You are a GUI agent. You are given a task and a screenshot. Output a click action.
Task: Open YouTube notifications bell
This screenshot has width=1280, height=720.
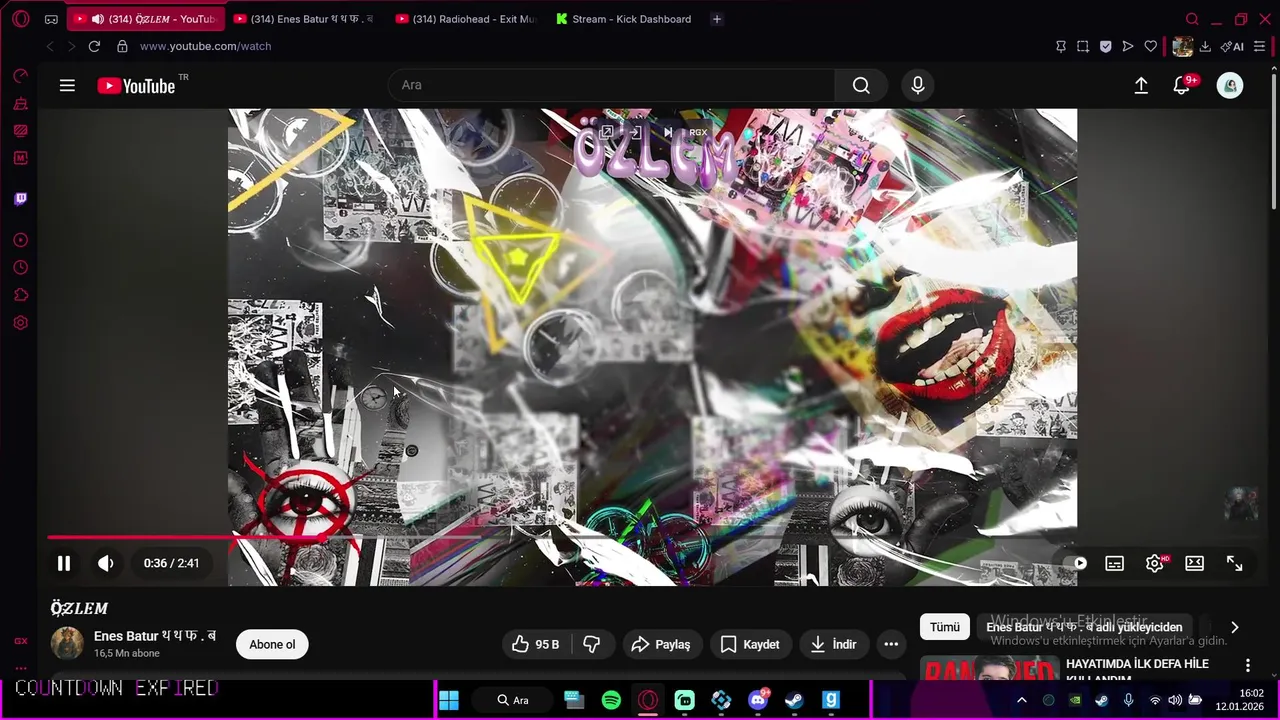pos(1182,86)
